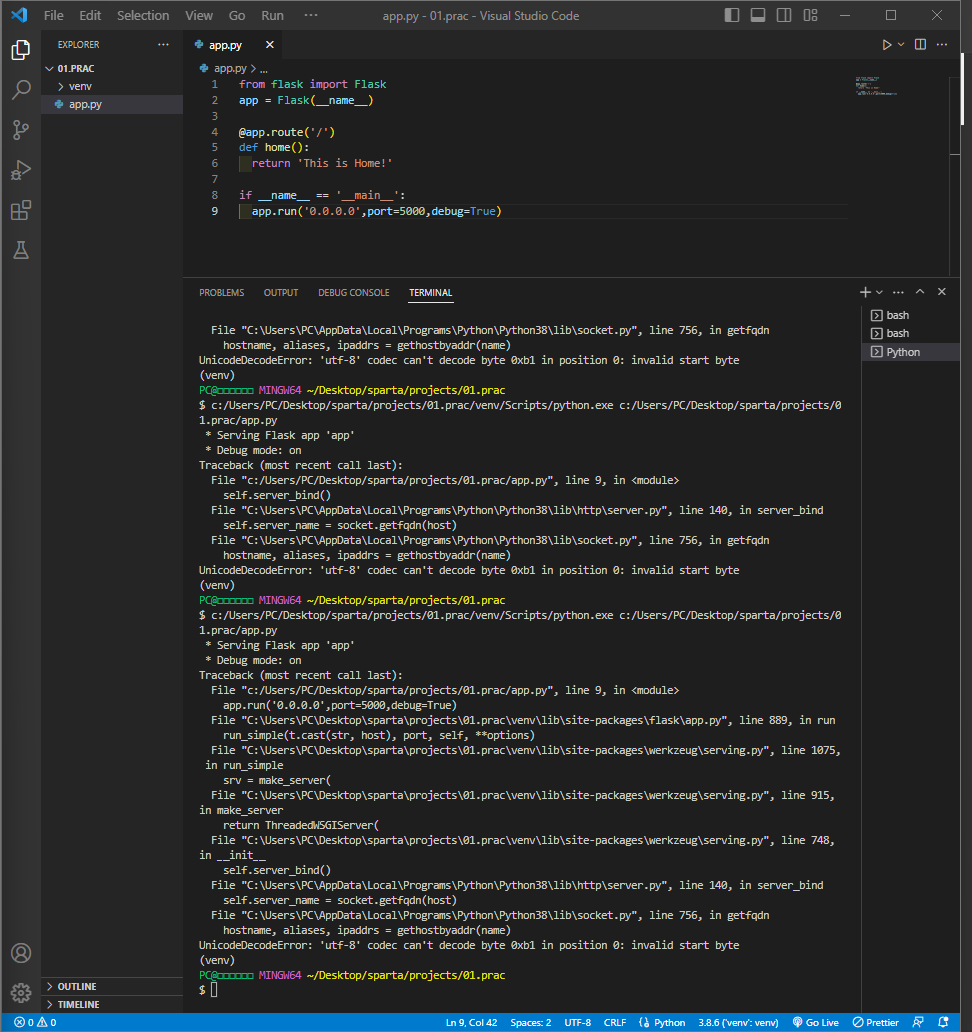Close the terminal panel
This screenshot has width=972, height=1032.
942,292
